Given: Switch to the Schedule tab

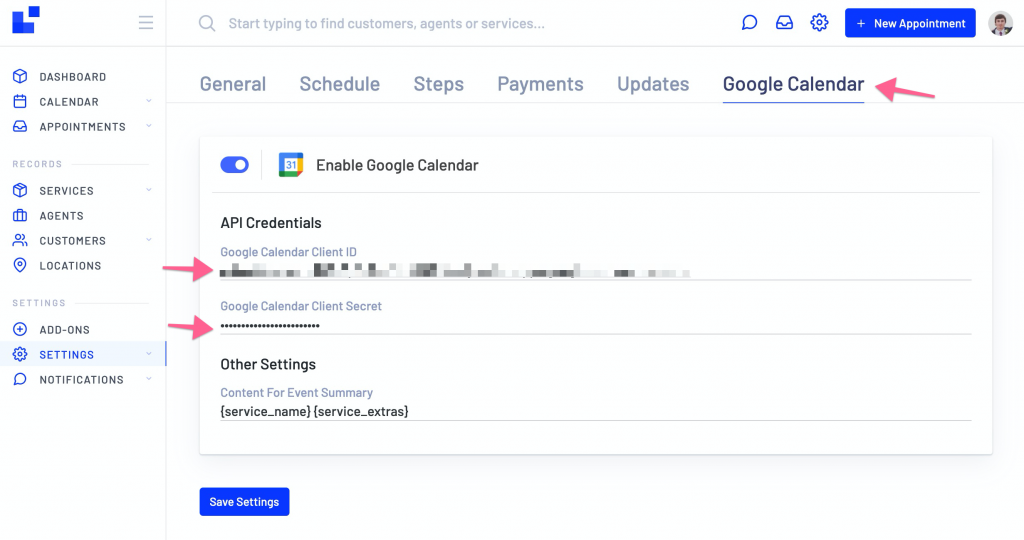Looking at the screenshot, I should (x=340, y=84).
